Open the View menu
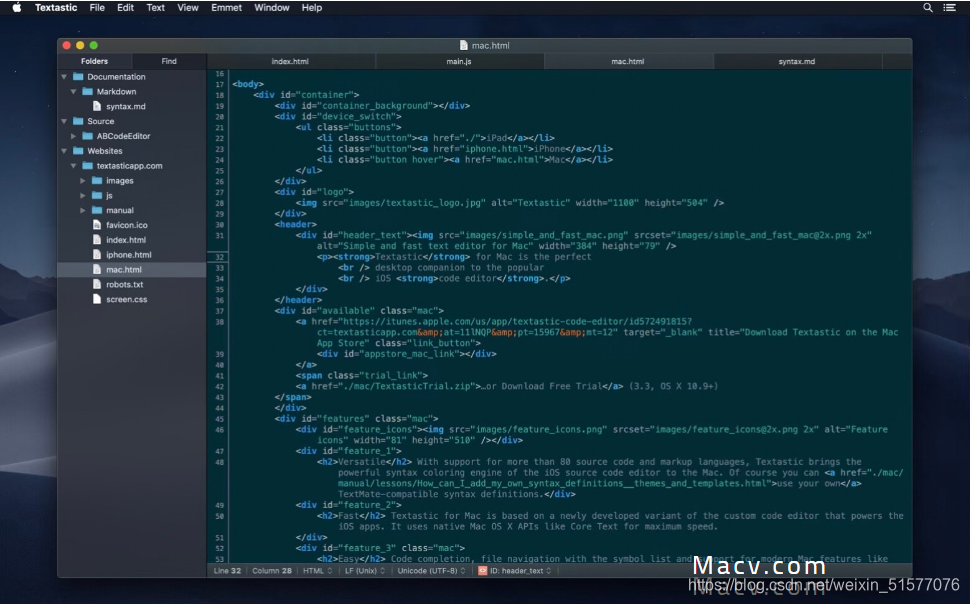970x604 pixels. 188,7
